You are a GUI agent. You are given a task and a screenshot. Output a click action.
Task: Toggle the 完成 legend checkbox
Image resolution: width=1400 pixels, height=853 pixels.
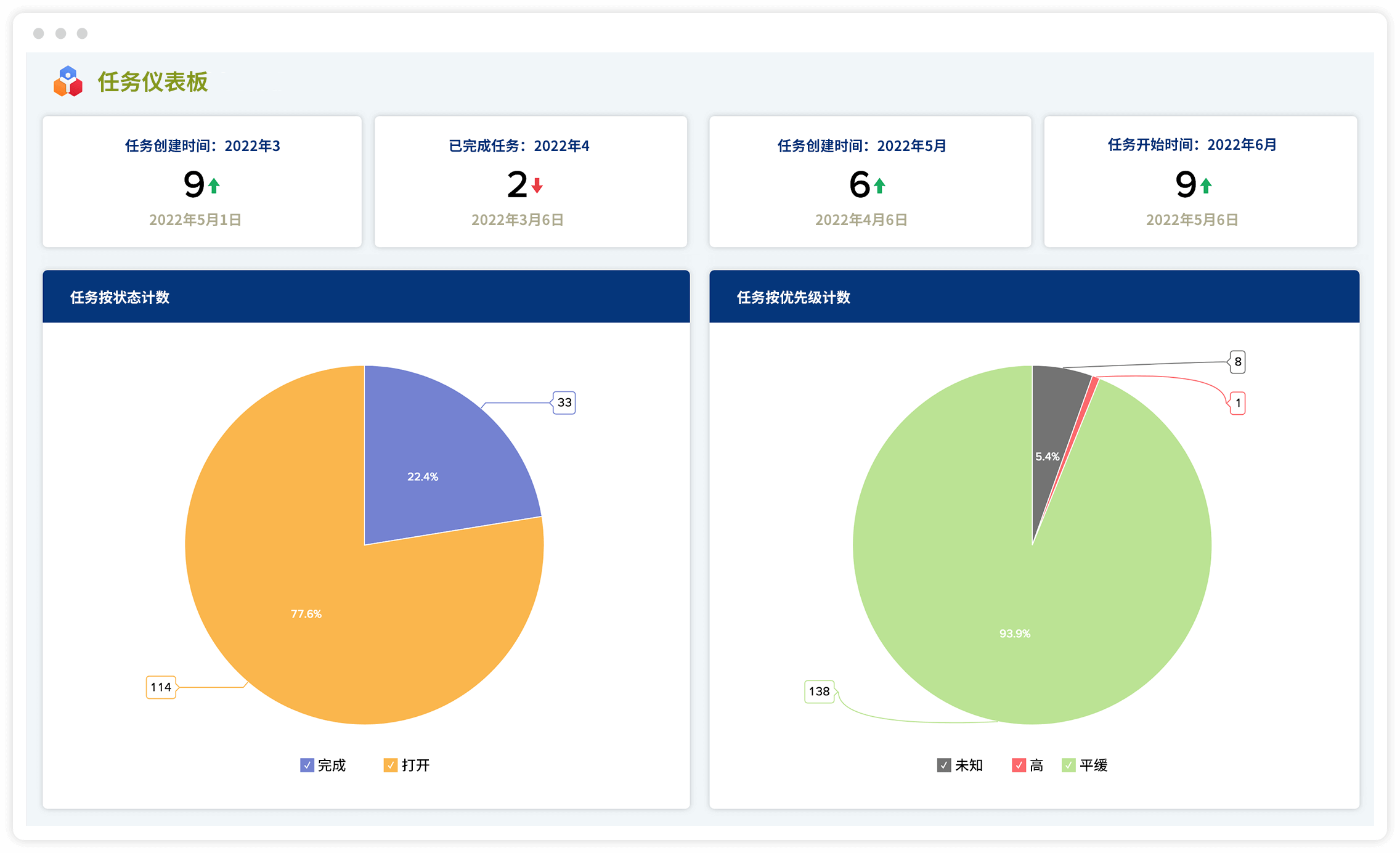pyautogui.click(x=307, y=765)
